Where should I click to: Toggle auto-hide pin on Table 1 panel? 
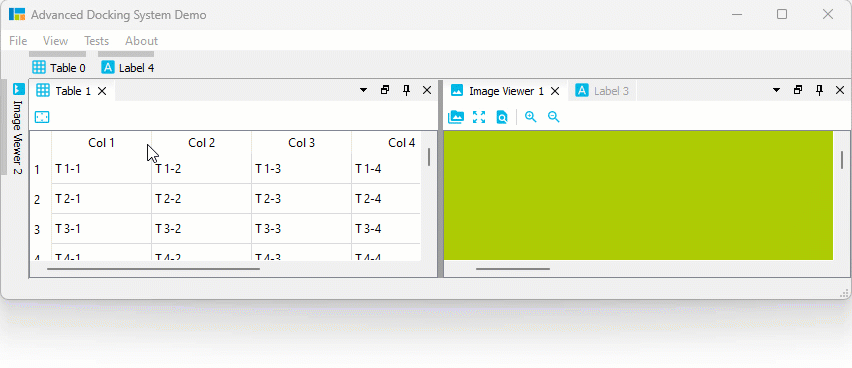tap(406, 90)
